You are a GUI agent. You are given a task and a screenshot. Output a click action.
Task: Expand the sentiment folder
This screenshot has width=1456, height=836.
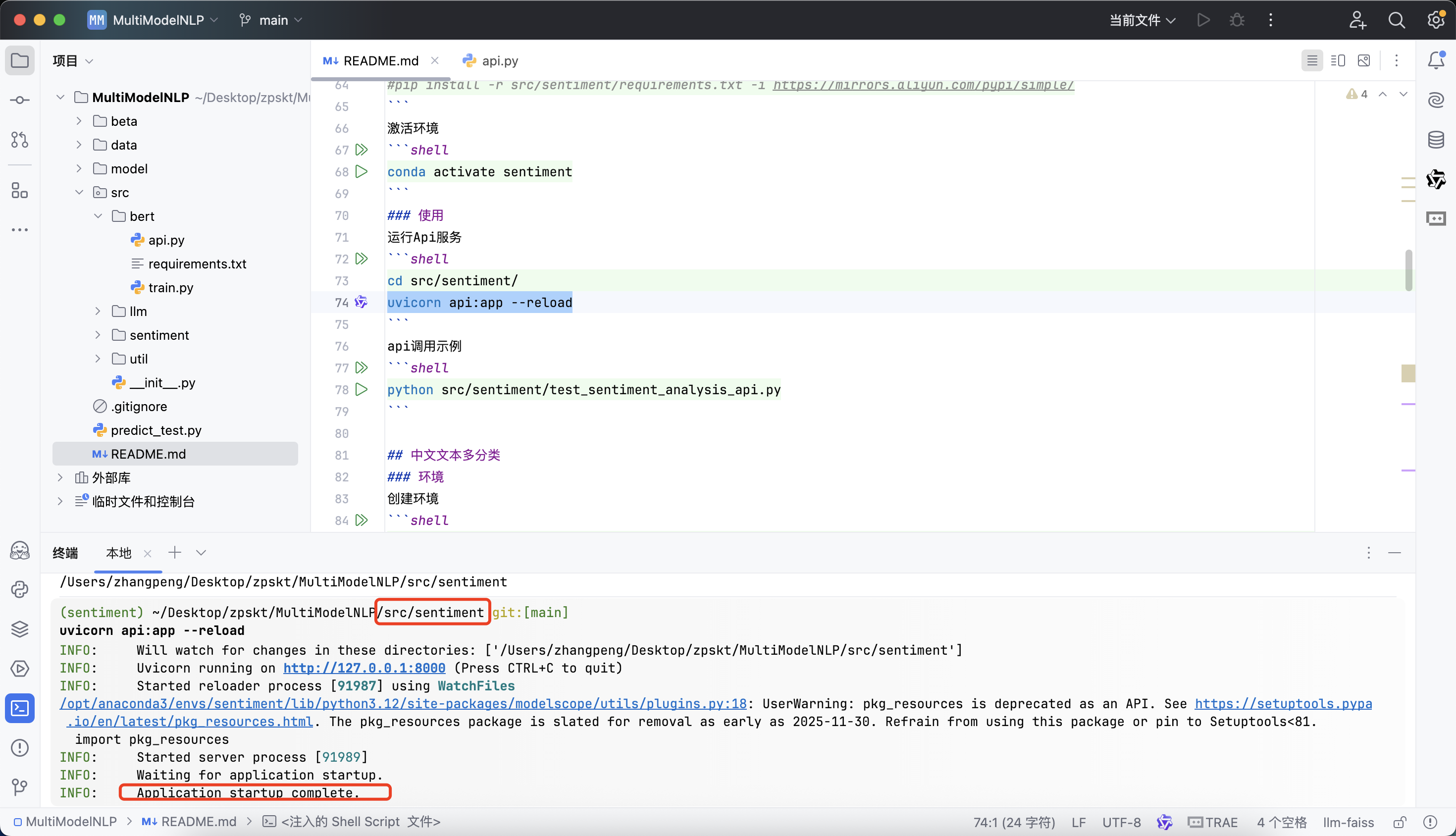[x=98, y=335]
